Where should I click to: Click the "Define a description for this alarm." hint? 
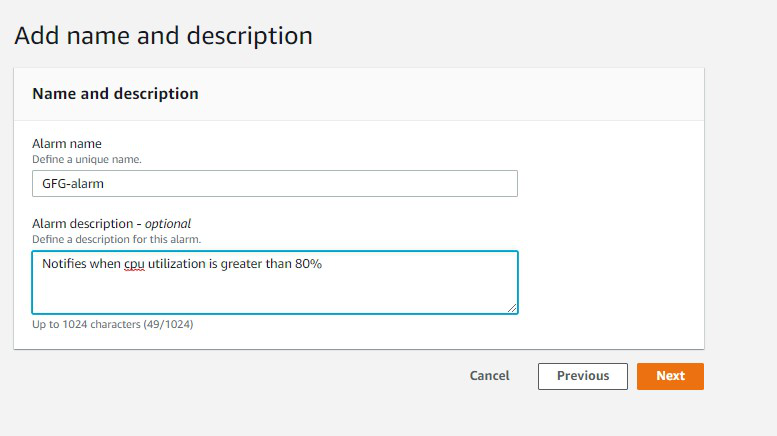(116, 239)
